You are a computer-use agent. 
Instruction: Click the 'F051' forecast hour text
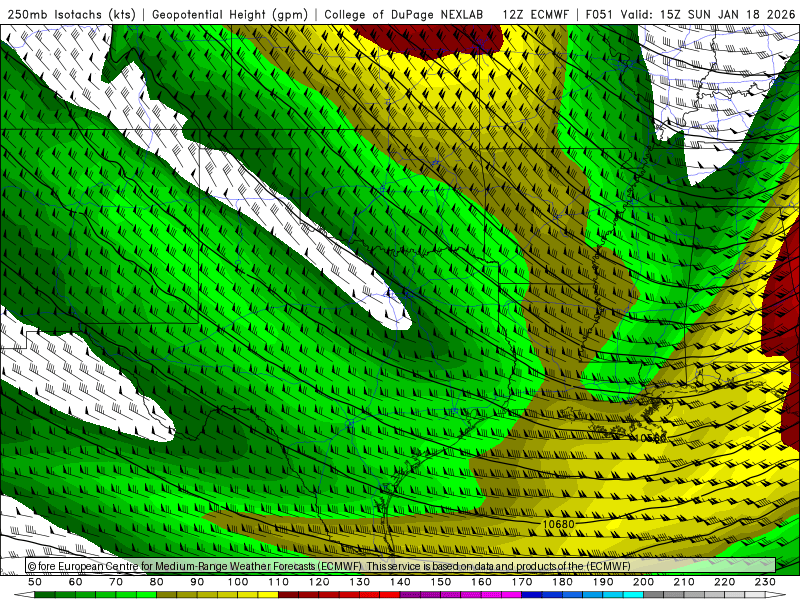(x=599, y=14)
